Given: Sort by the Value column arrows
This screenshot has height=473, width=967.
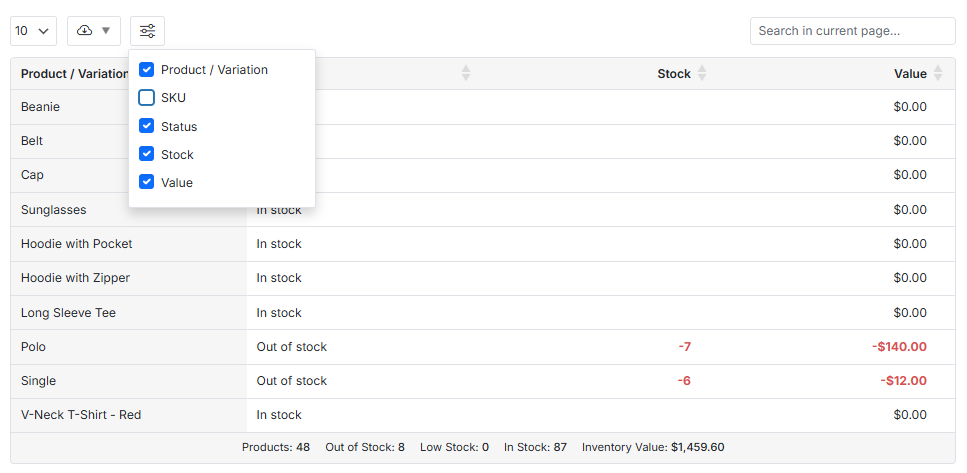Looking at the screenshot, I should point(938,74).
